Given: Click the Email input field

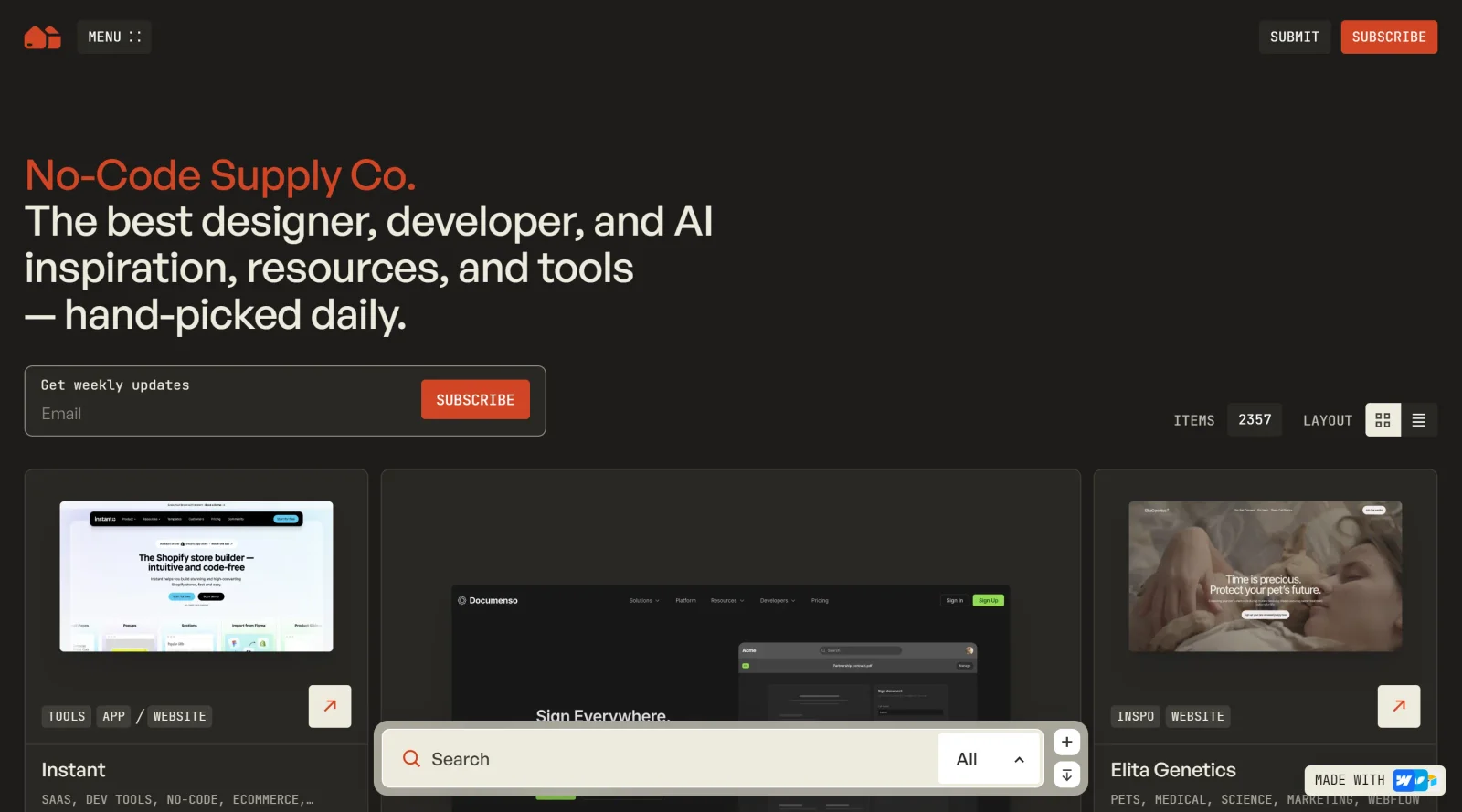Looking at the screenshot, I should (224, 414).
